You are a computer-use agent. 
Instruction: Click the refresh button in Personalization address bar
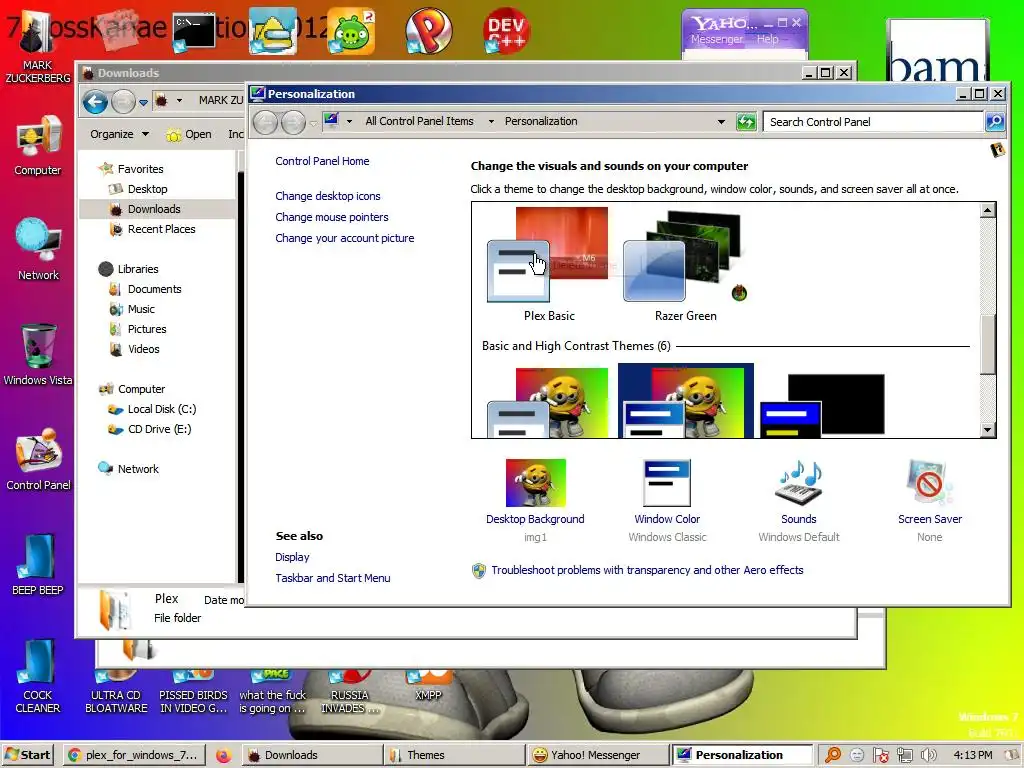point(746,121)
